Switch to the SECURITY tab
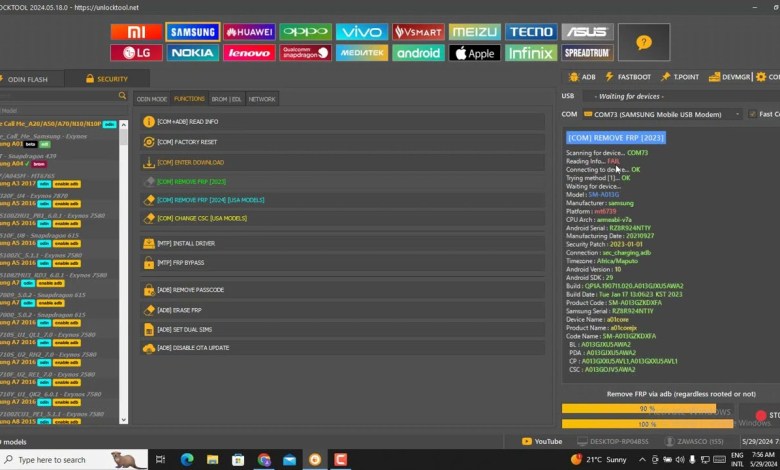The width and height of the screenshot is (780, 470). click(107, 79)
